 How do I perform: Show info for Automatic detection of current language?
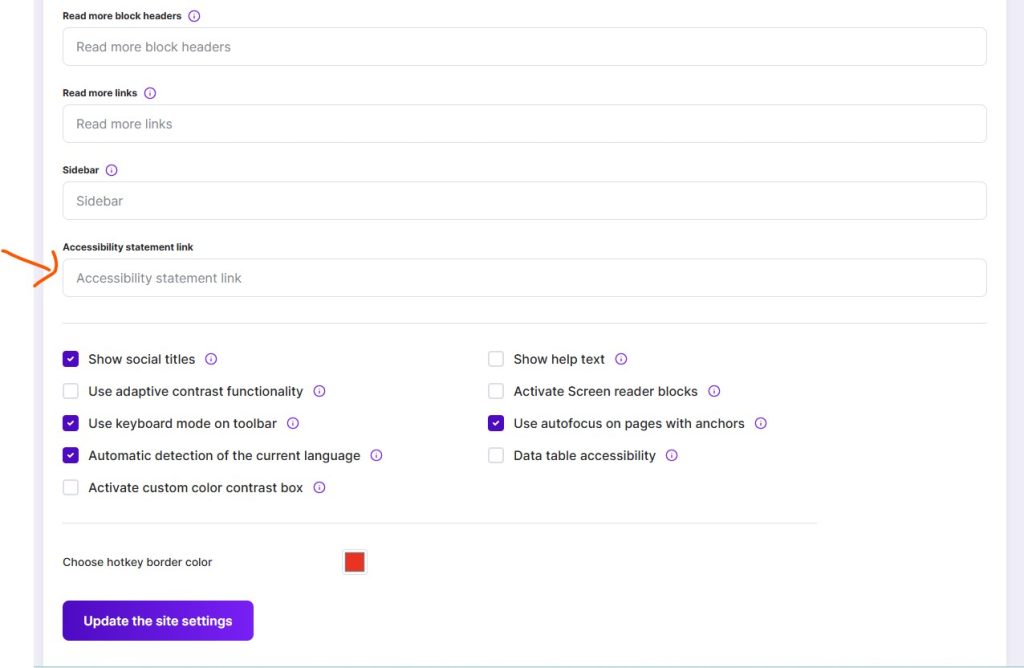pyautogui.click(x=376, y=455)
